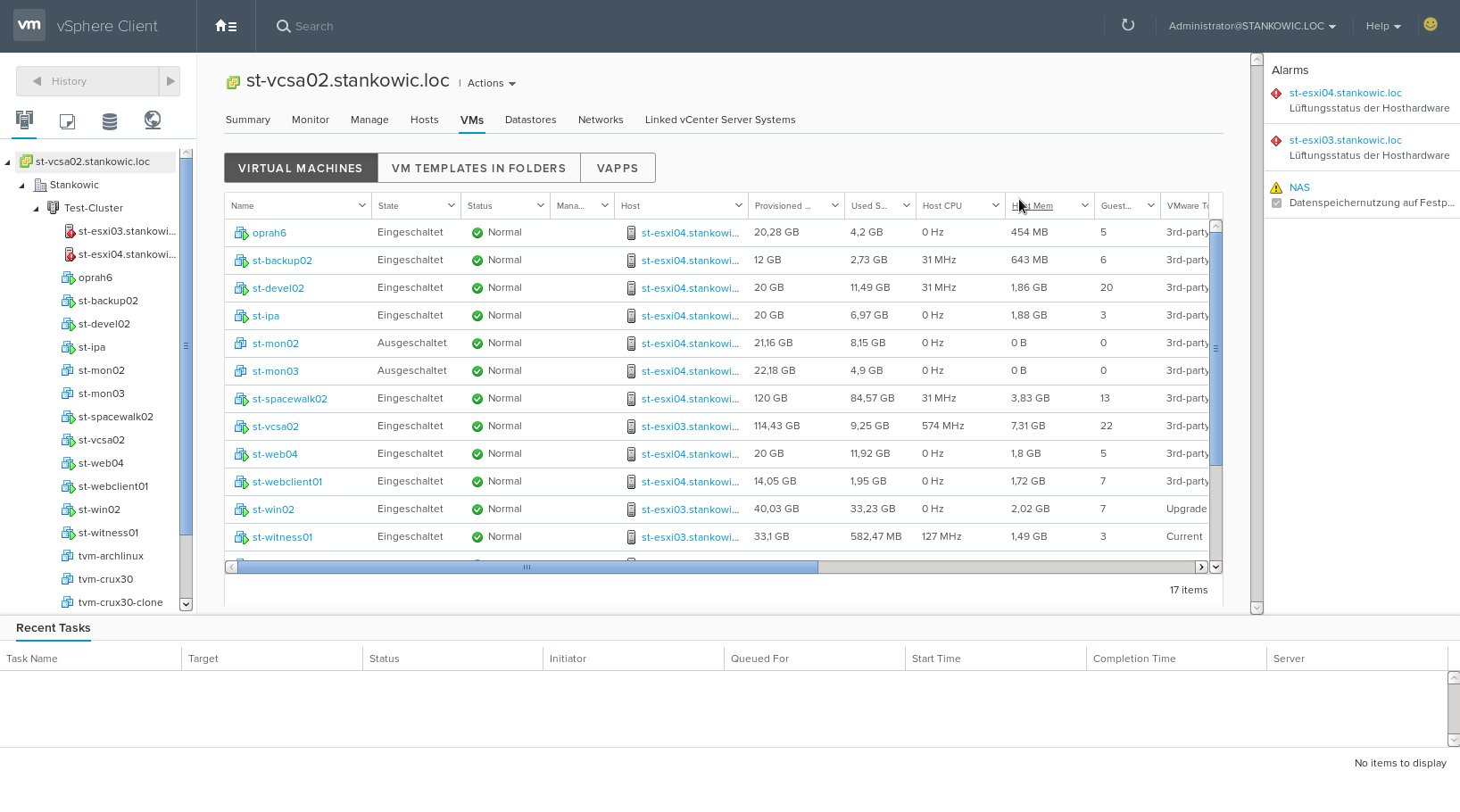Click vCenter icon beside page title
This screenshot has height=812, width=1460.
pyautogui.click(x=233, y=82)
